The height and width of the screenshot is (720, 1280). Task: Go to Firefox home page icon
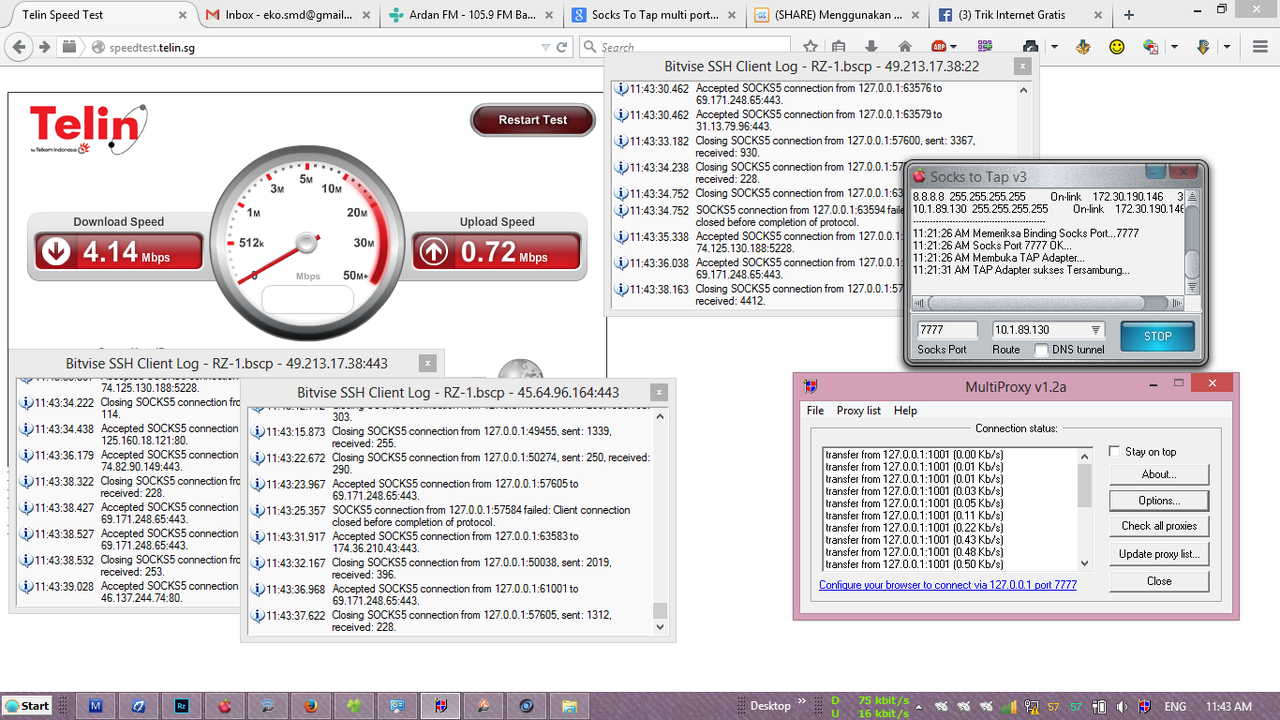(x=905, y=47)
